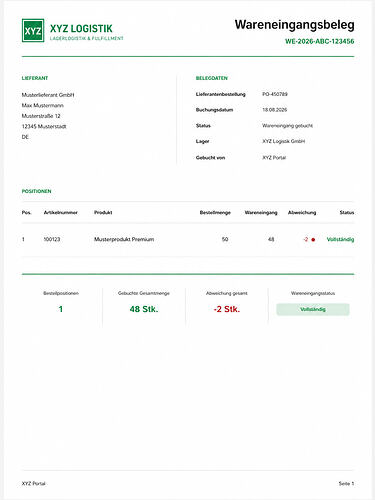Click the LIEFERANT section heading
The image size is (375, 500).
(35, 78)
